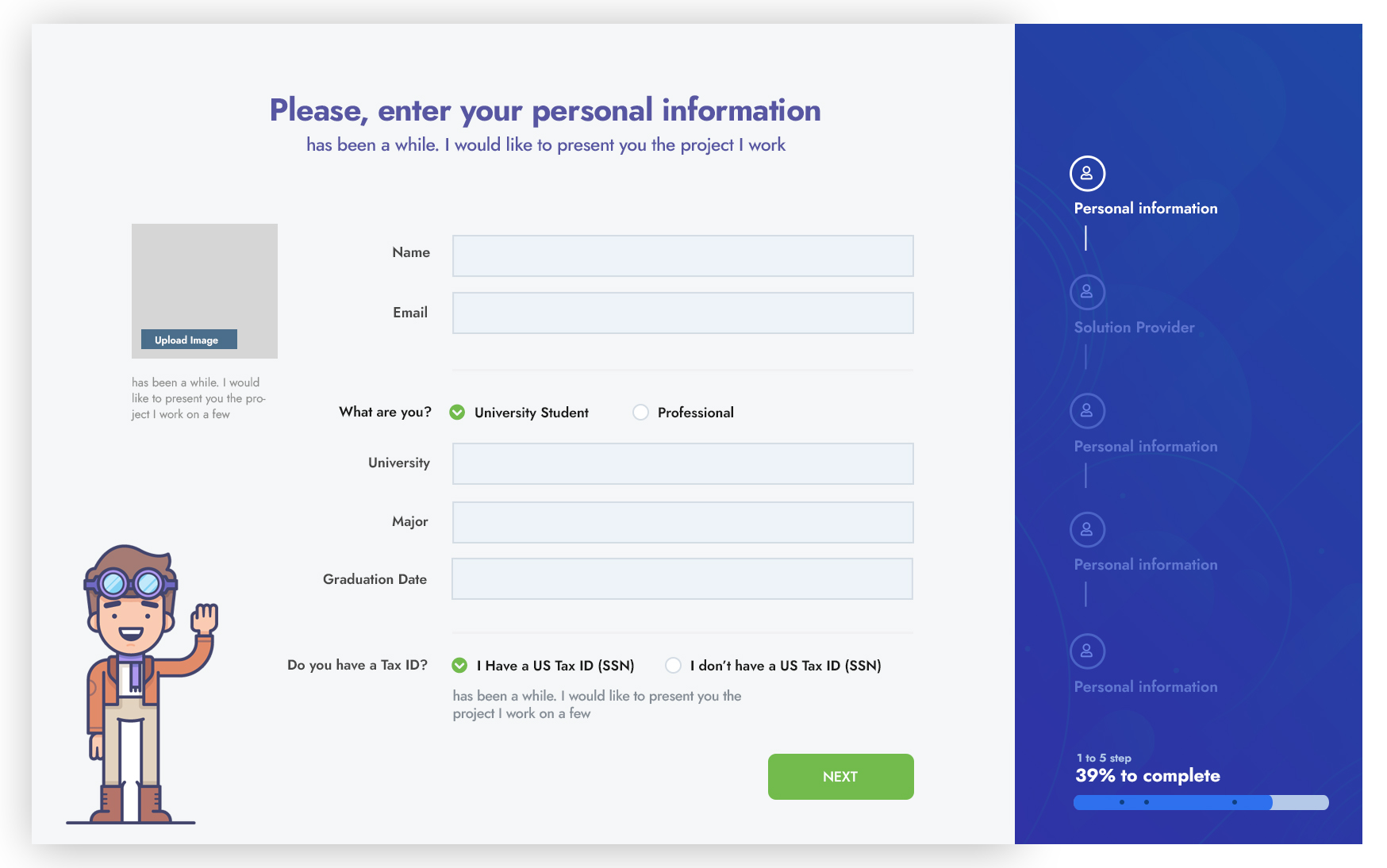
Task: Click the fourth step user icon
Action: click(x=1087, y=530)
